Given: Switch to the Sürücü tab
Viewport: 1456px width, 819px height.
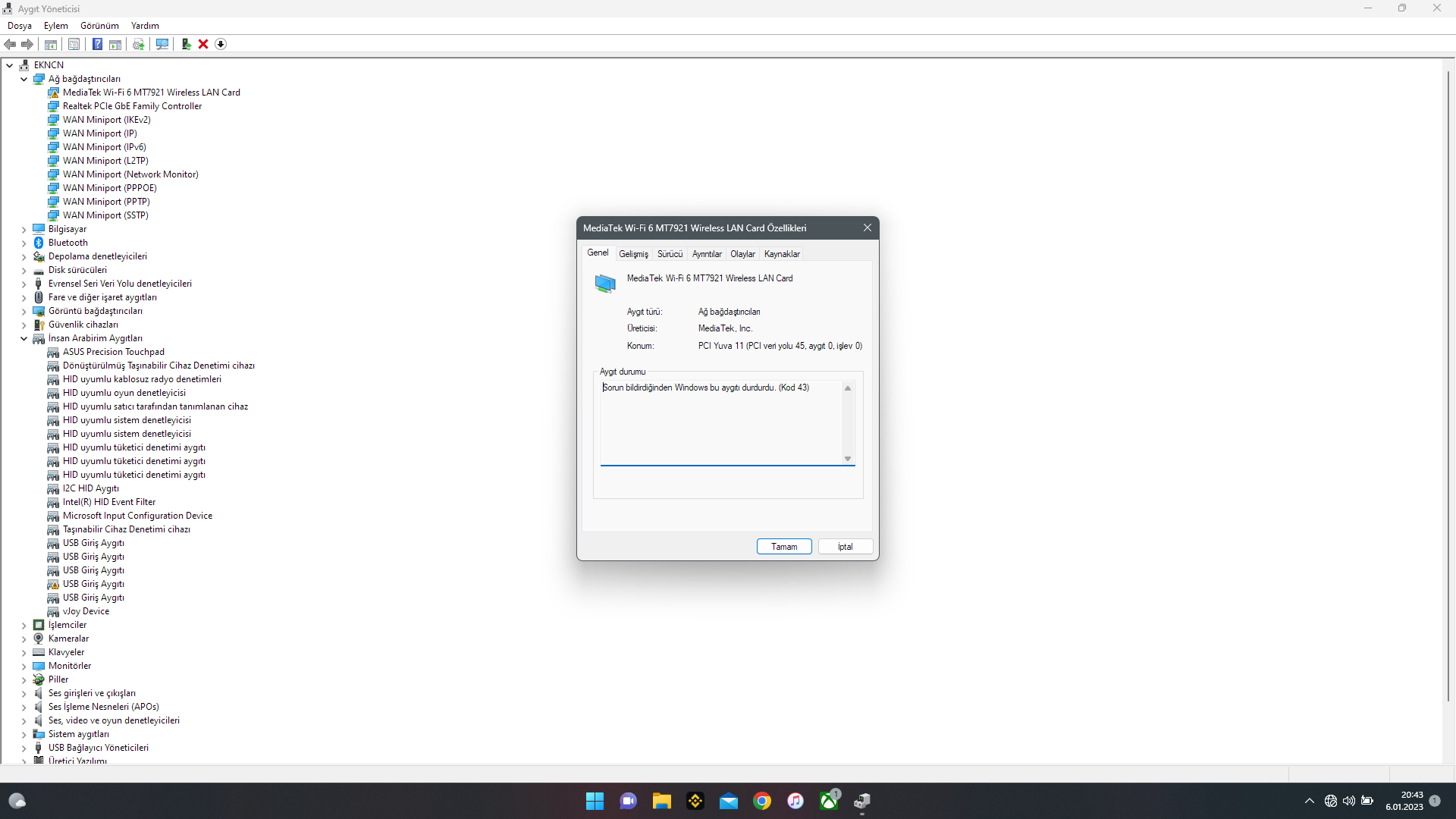Looking at the screenshot, I should (x=670, y=254).
